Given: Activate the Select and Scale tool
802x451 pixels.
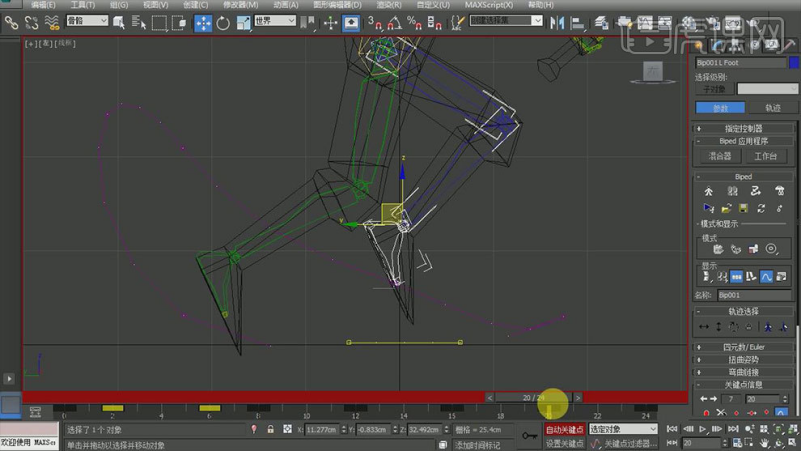Looking at the screenshot, I should (x=243, y=23).
